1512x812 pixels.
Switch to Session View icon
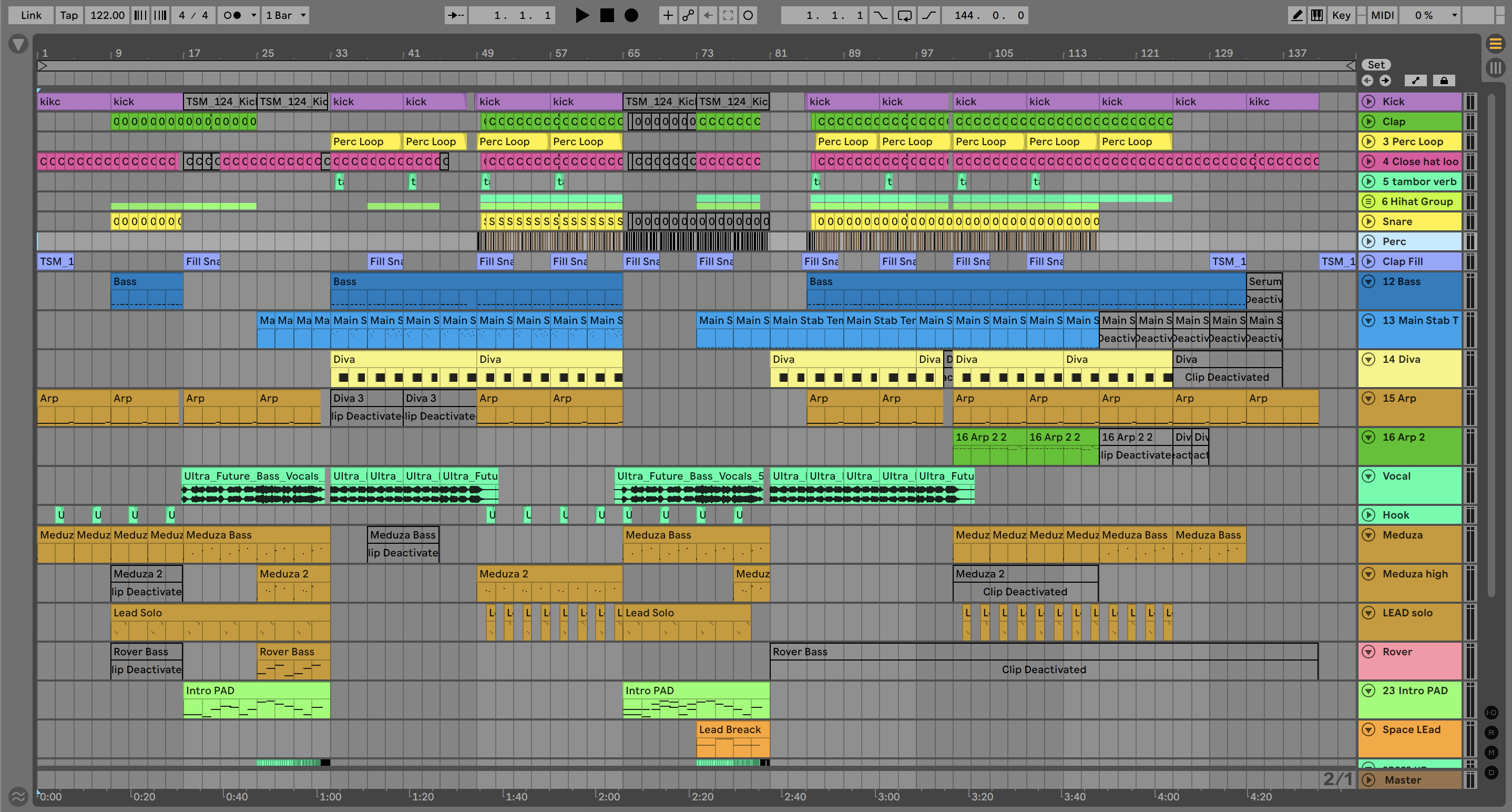(x=1495, y=67)
